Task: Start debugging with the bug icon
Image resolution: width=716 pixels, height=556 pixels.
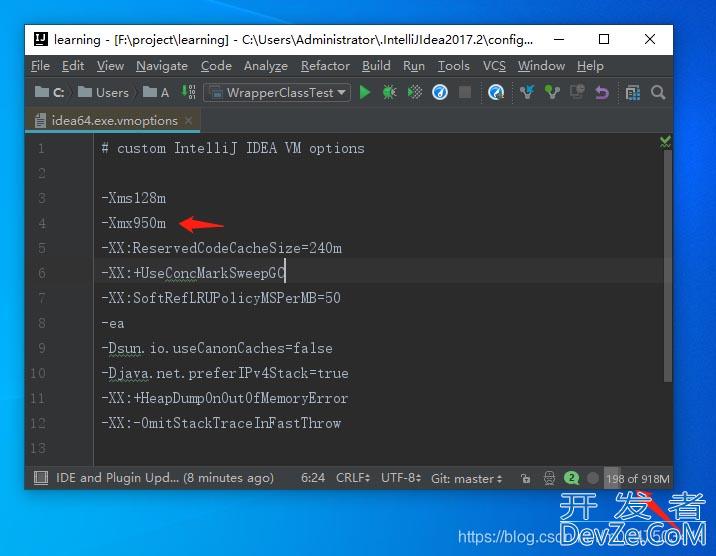Action: [389, 93]
